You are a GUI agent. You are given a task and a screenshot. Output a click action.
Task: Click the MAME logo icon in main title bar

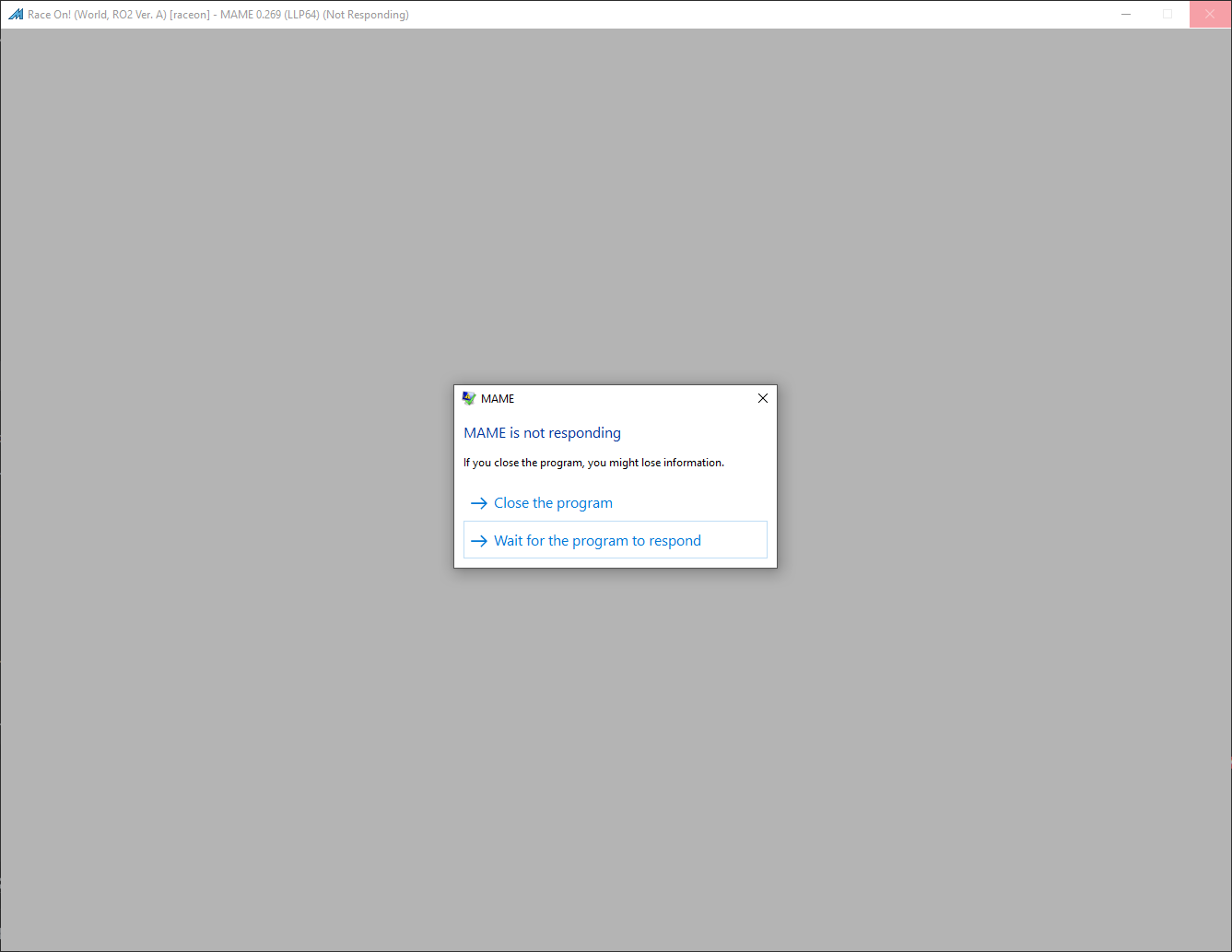pyautogui.click(x=15, y=15)
